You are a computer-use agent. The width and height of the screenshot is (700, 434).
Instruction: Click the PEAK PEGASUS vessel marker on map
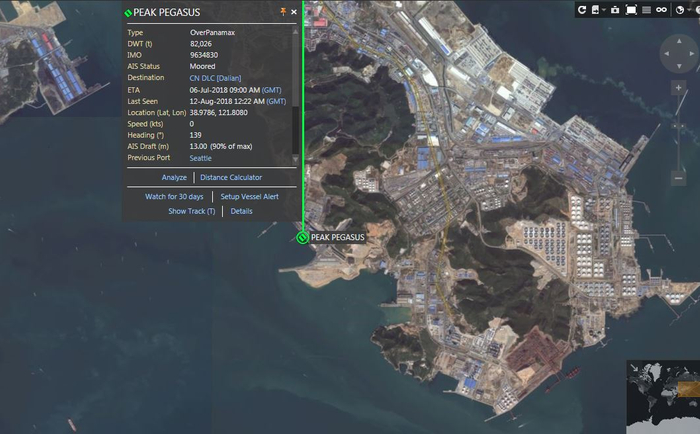[303, 237]
